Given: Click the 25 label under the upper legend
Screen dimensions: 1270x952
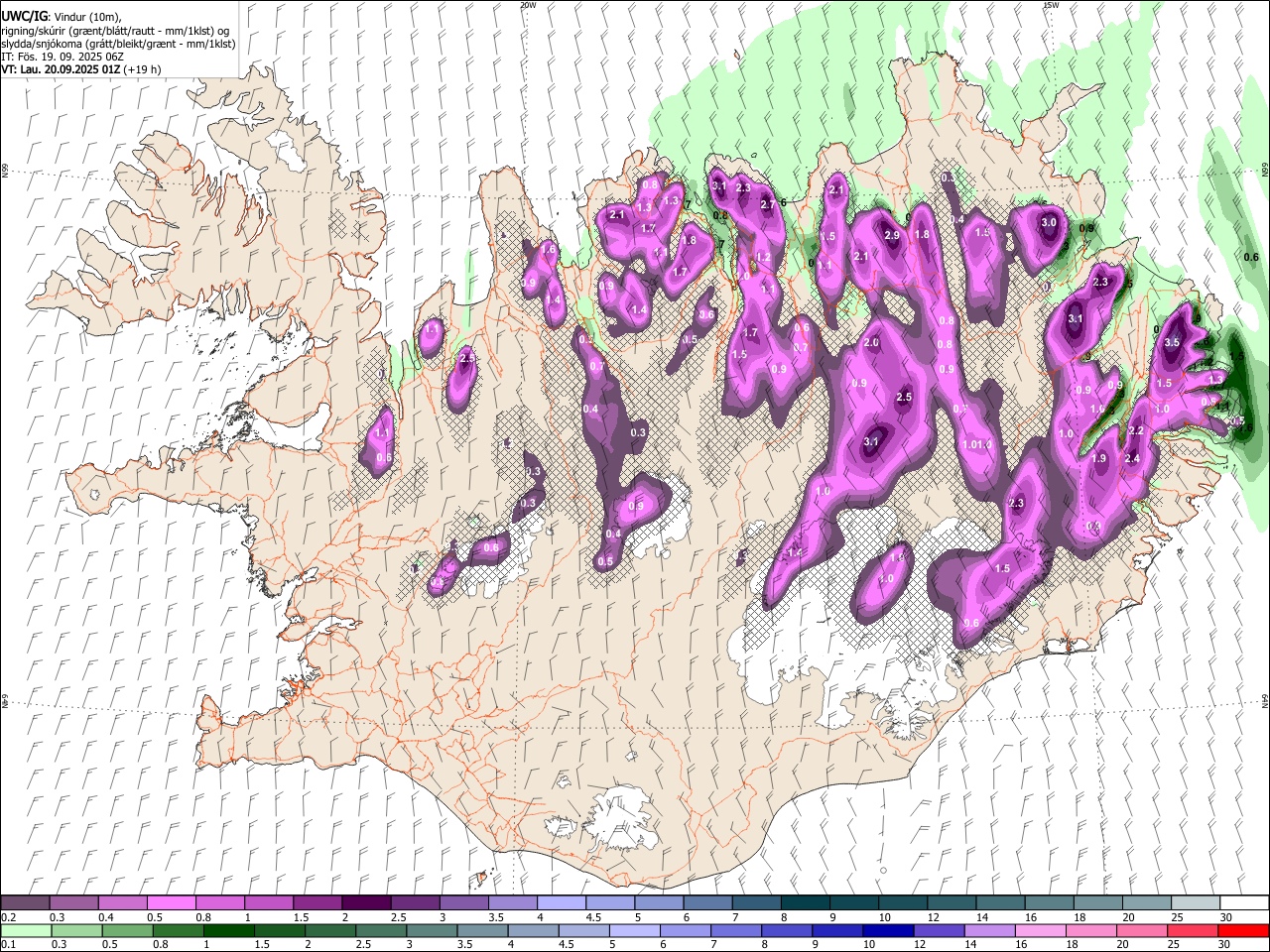Looking at the screenshot, I should pyautogui.click(x=1178, y=917).
